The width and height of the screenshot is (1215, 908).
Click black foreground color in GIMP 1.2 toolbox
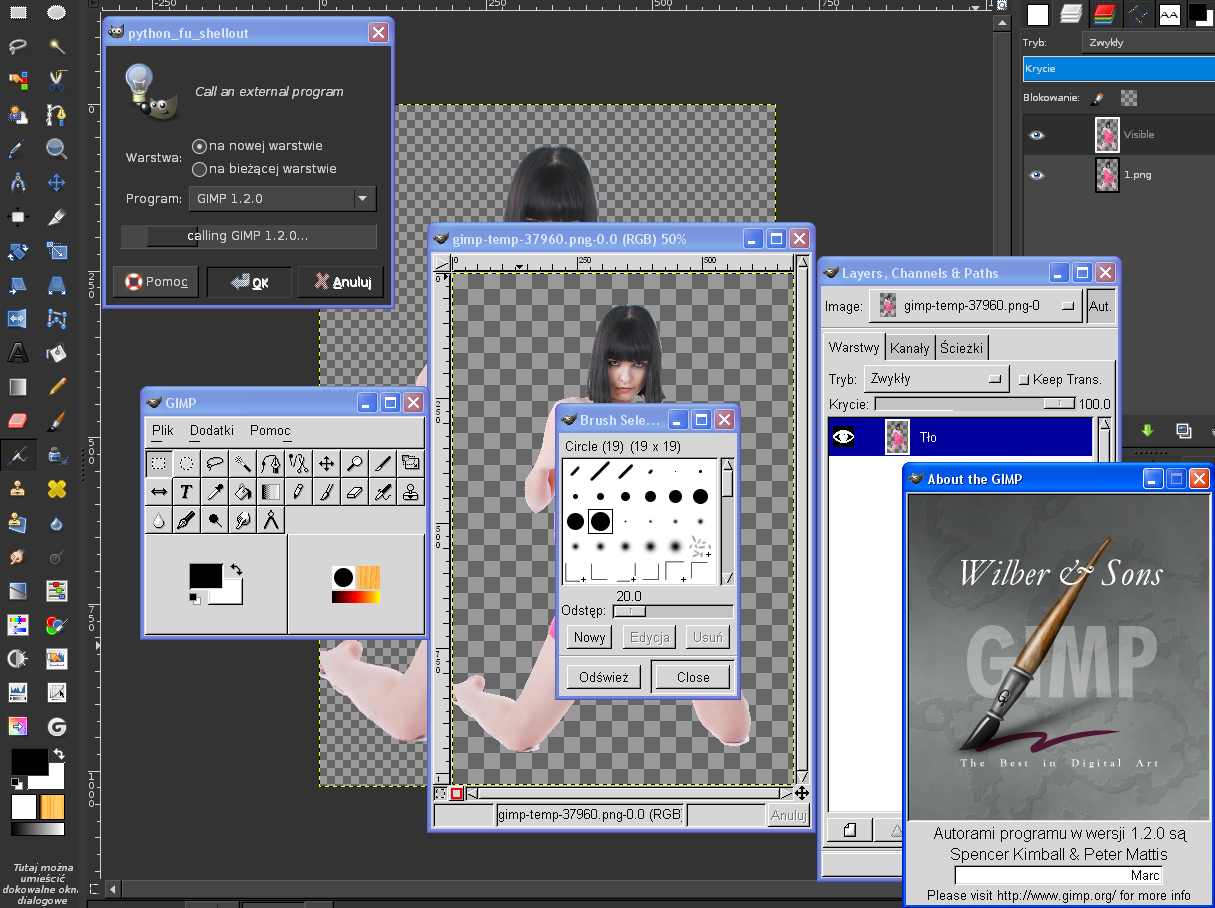(x=205, y=575)
